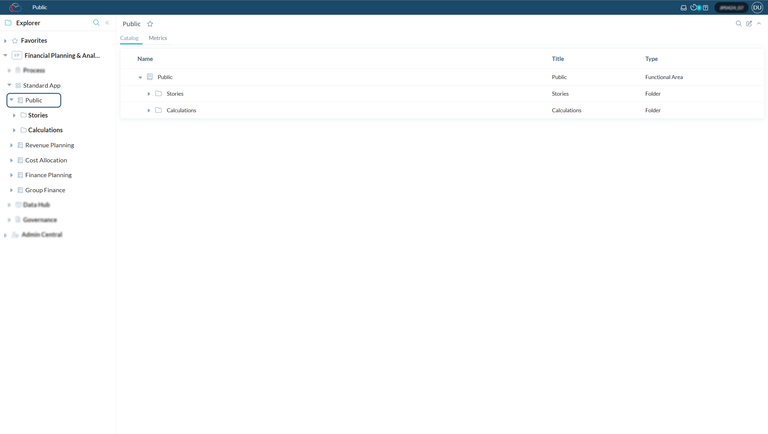Click the search icon above the catalog table
Image resolution: width=768 pixels, height=434 pixels.
(x=739, y=24)
